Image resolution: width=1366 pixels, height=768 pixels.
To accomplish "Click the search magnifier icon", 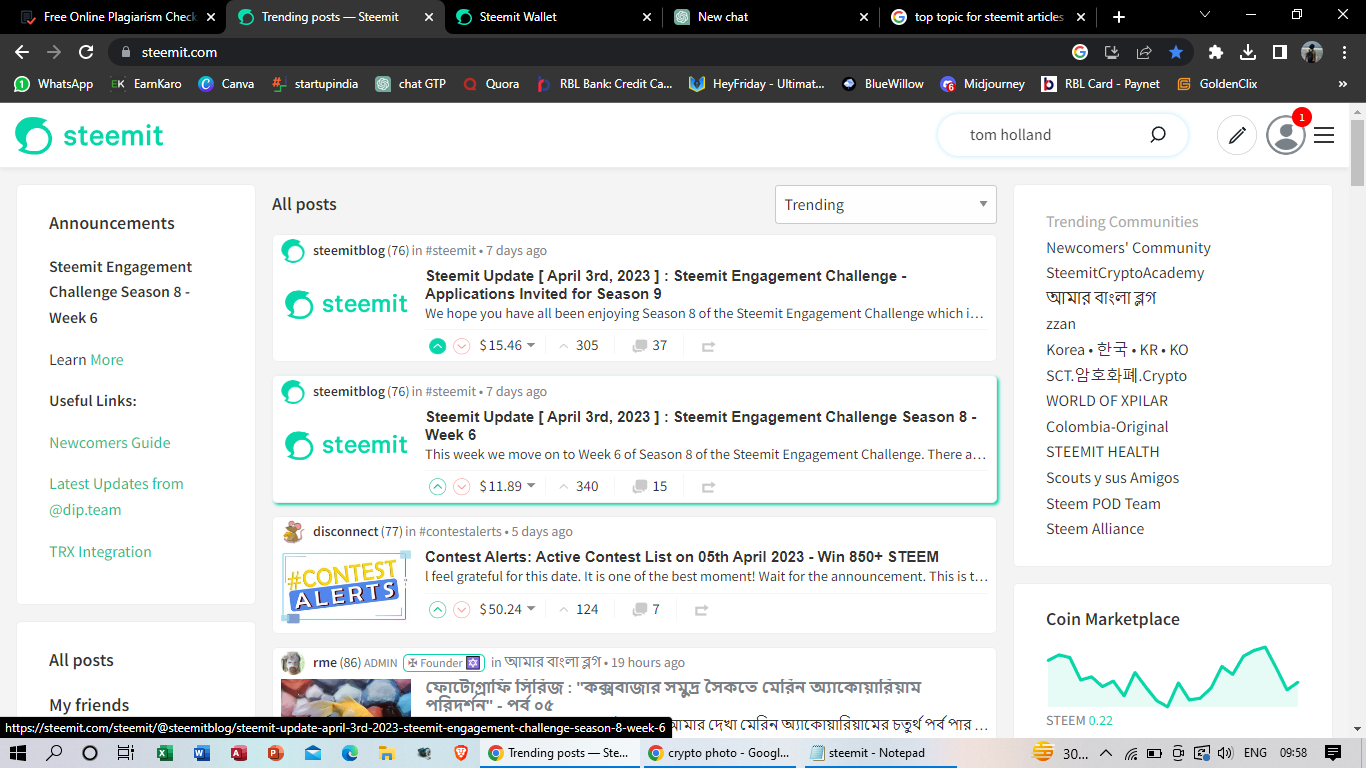I will coord(1158,135).
